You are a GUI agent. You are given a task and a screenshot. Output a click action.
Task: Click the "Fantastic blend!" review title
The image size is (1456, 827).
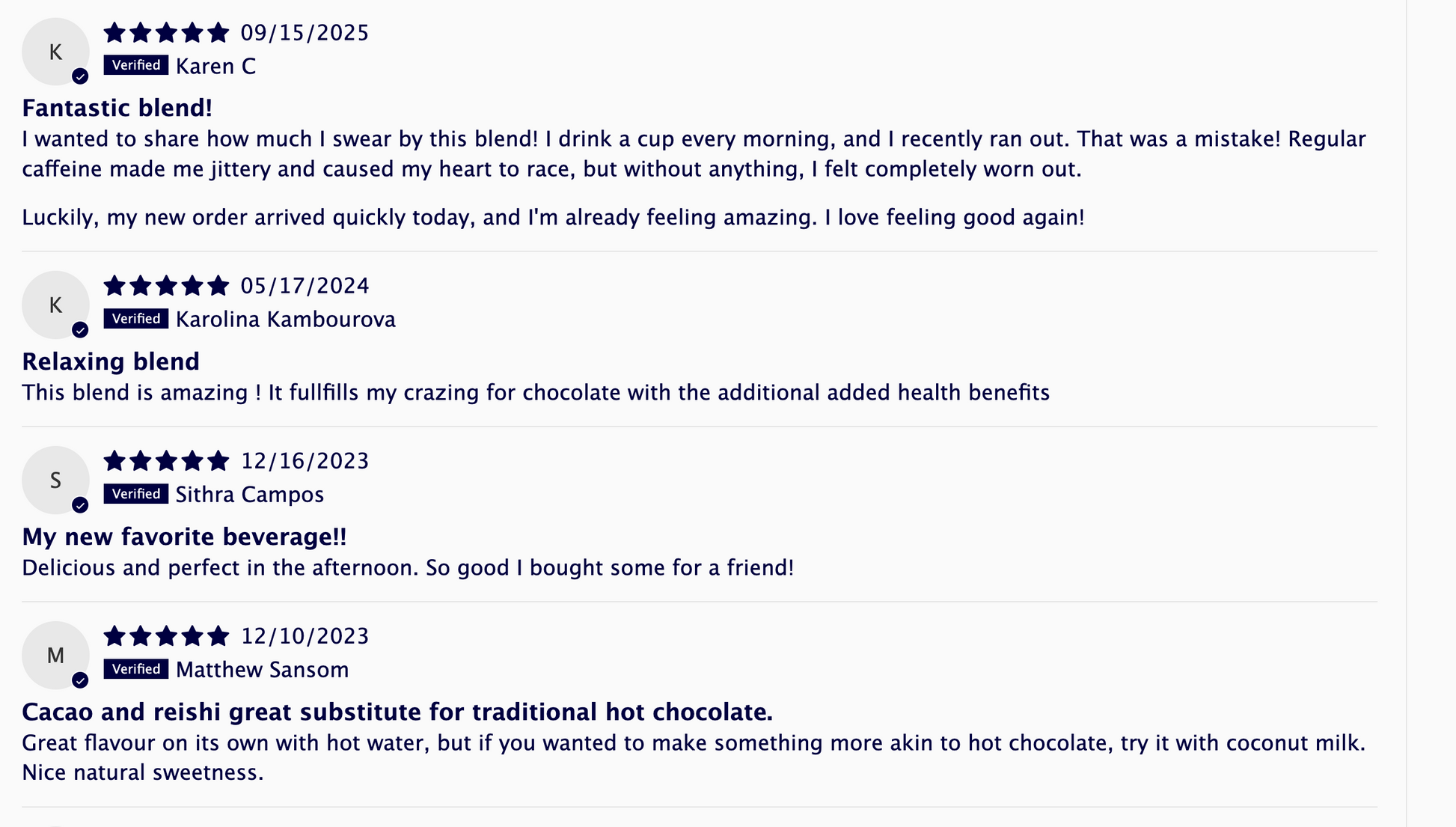[x=117, y=109]
